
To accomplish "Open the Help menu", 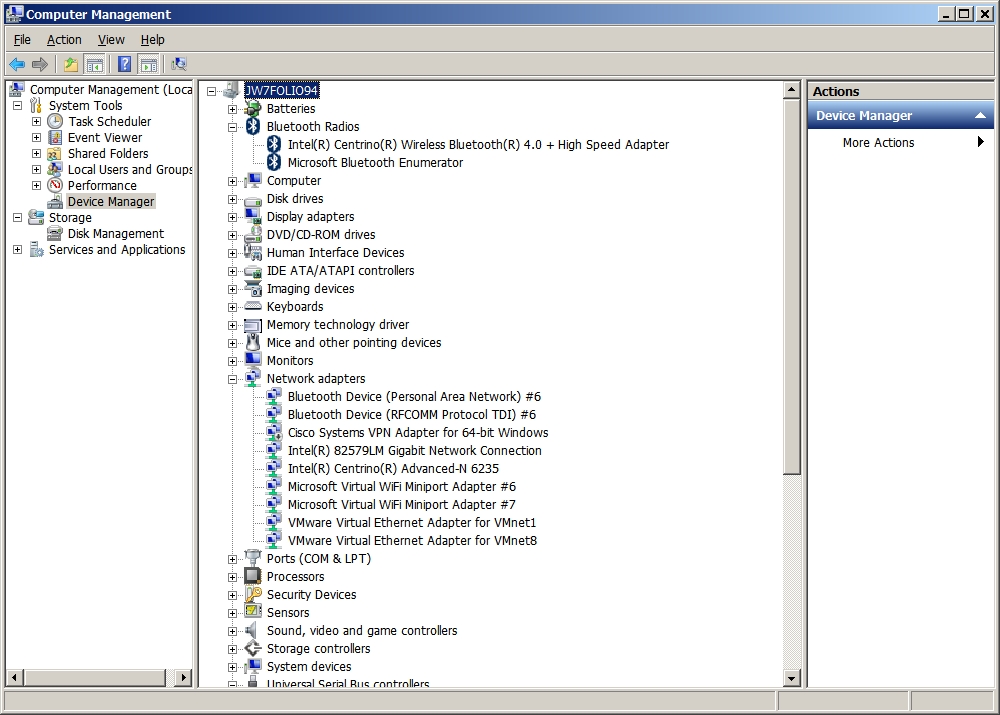I will point(152,40).
